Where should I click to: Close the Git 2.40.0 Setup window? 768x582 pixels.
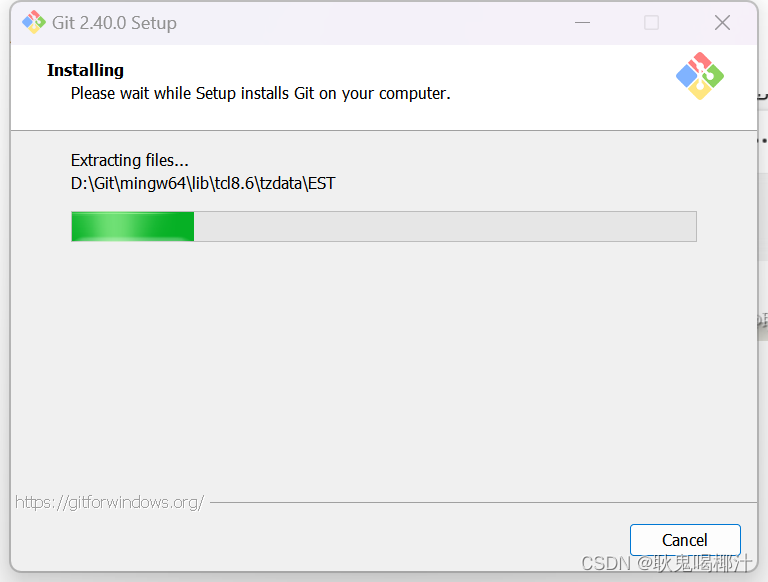pos(722,23)
